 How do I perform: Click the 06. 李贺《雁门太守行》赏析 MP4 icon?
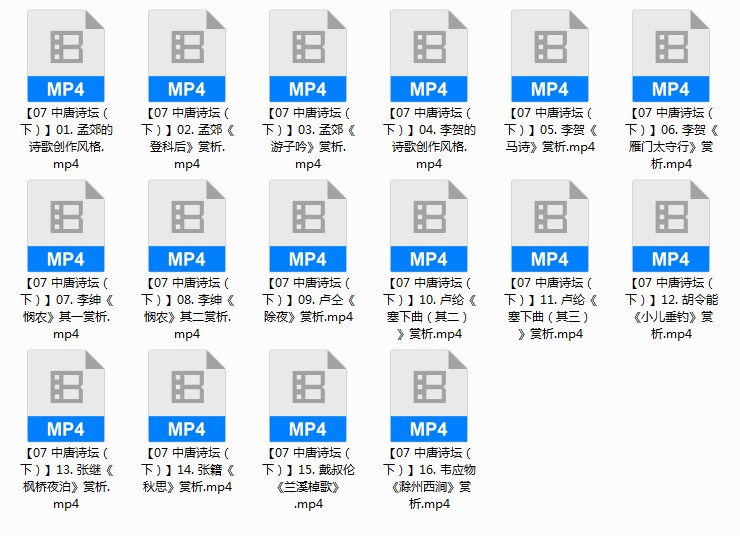(671, 56)
